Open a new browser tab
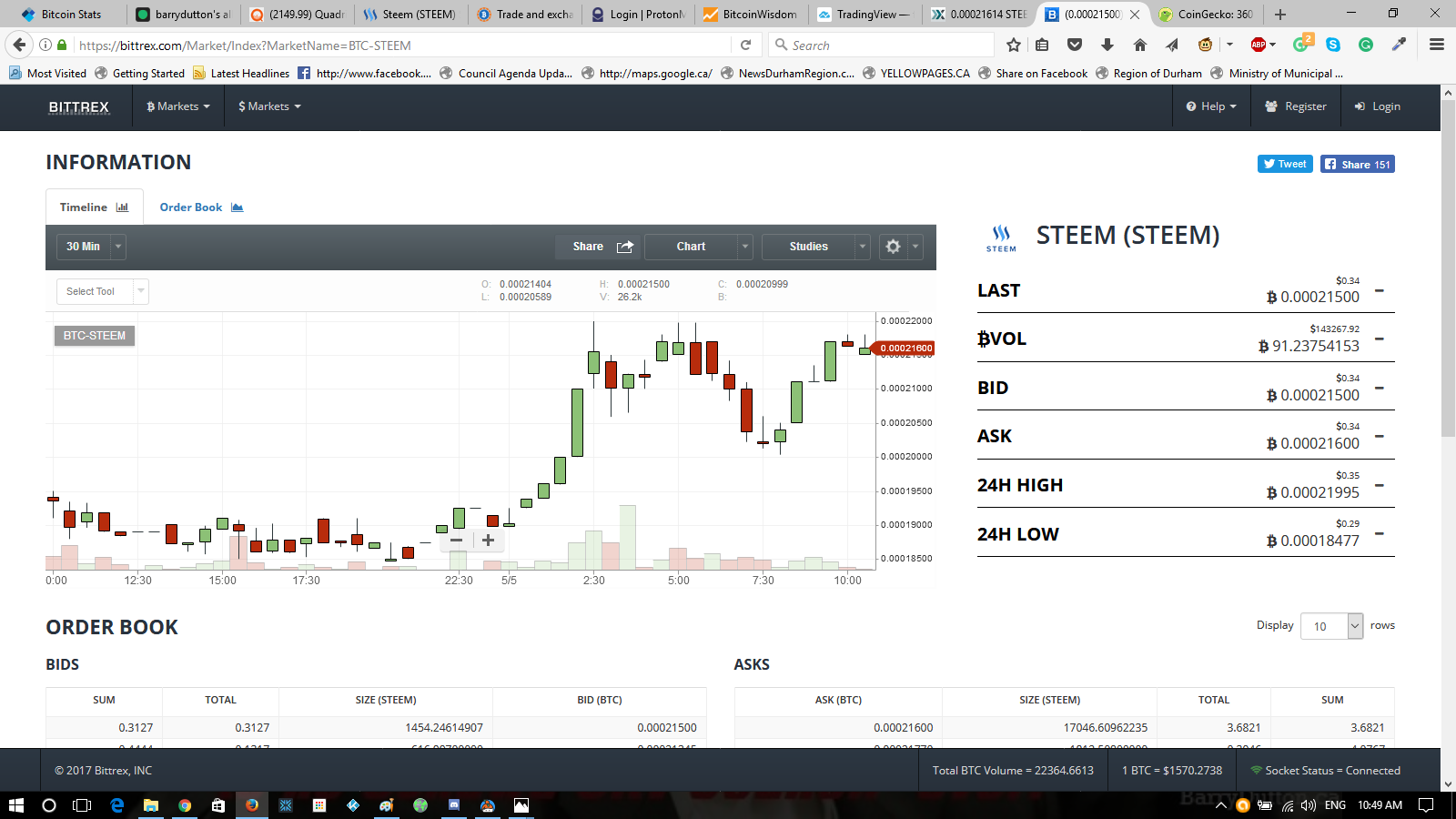The width and height of the screenshot is (1456, 819). tap(1280, 14)
